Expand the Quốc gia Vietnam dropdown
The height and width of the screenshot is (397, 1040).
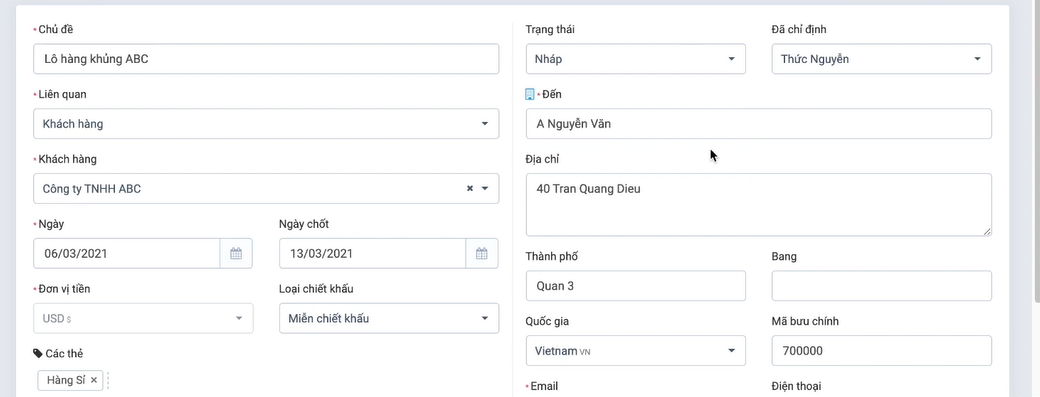point(635,351)
